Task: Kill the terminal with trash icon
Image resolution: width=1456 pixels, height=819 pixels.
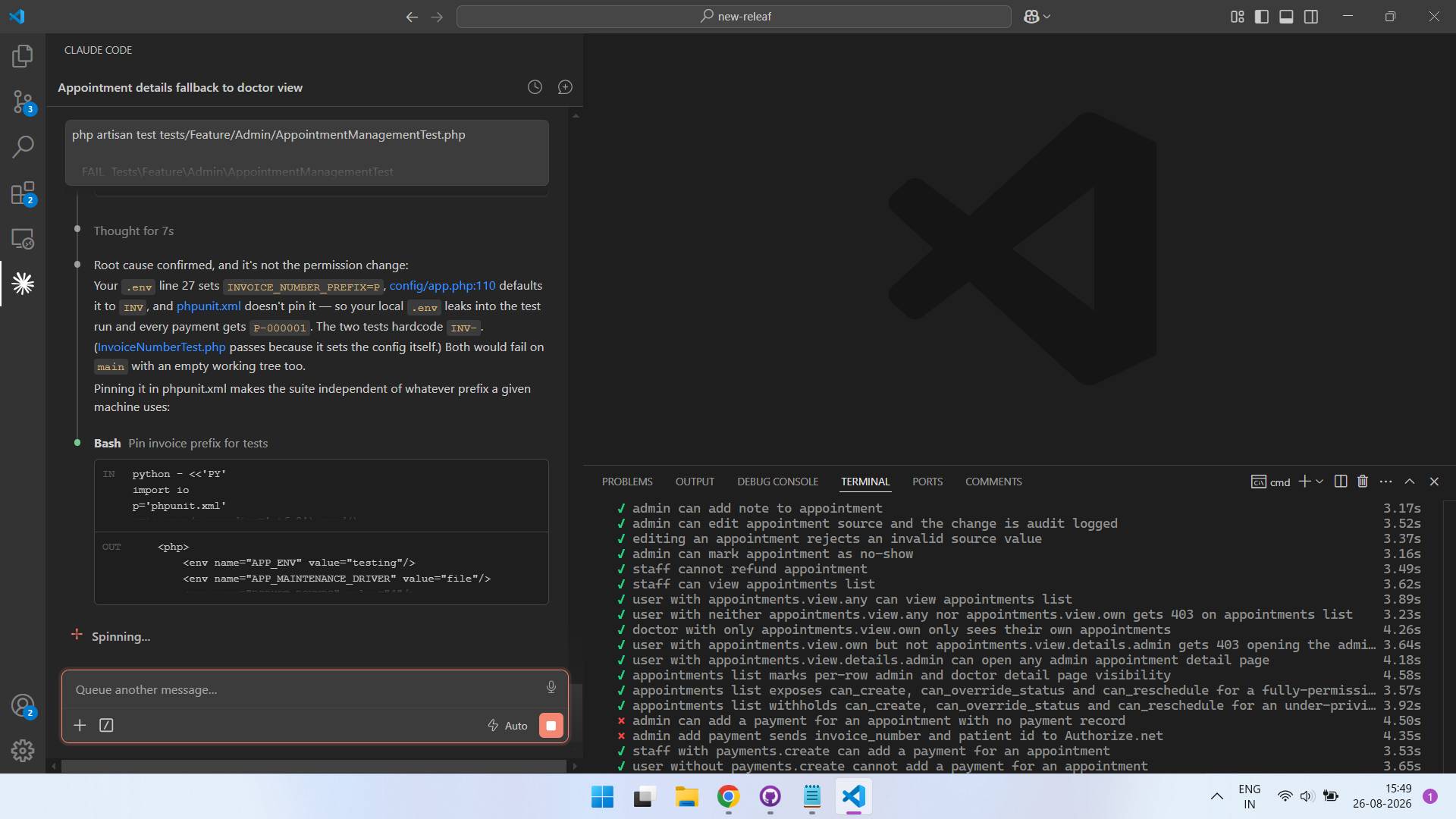Action: coord(1363,482)
